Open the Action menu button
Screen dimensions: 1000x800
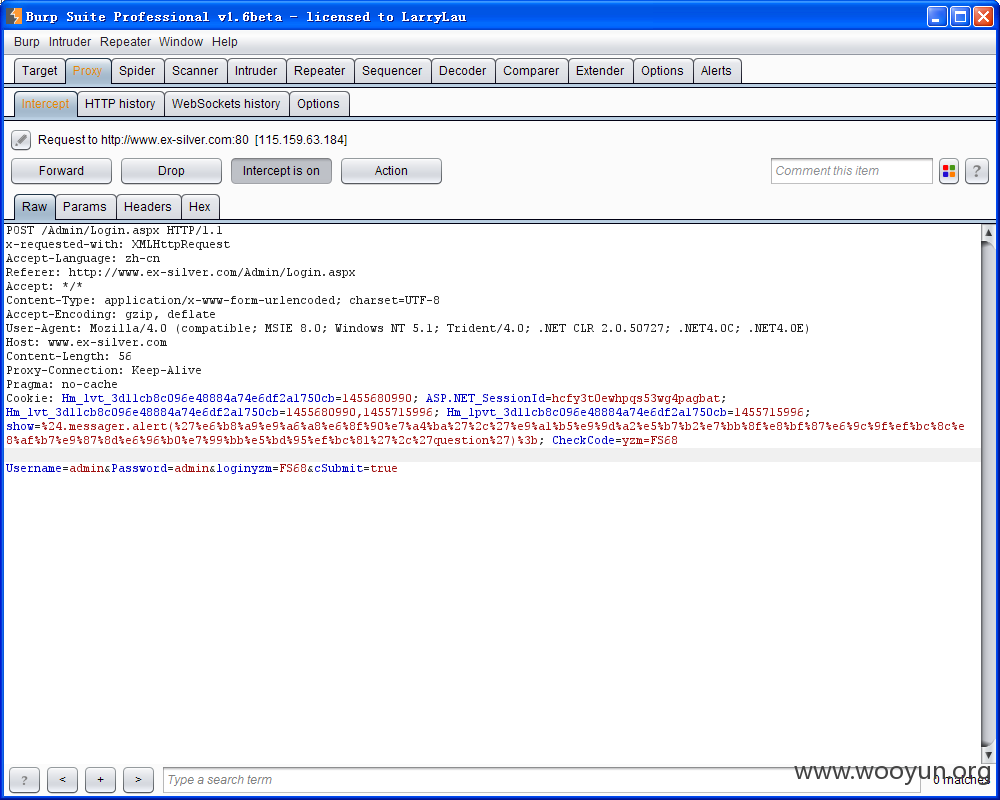pyautogui.click(x=391, y=171)
